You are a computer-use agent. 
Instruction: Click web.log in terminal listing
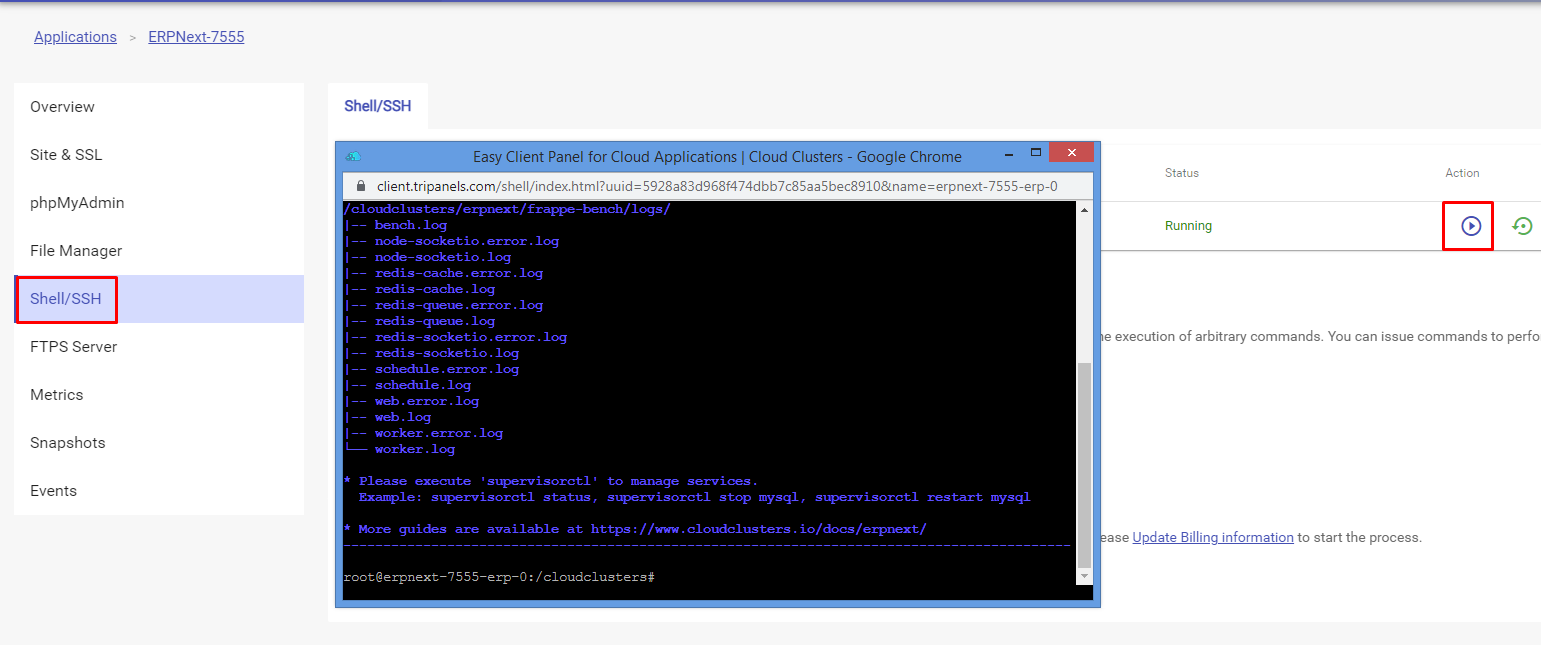(403, 417)
